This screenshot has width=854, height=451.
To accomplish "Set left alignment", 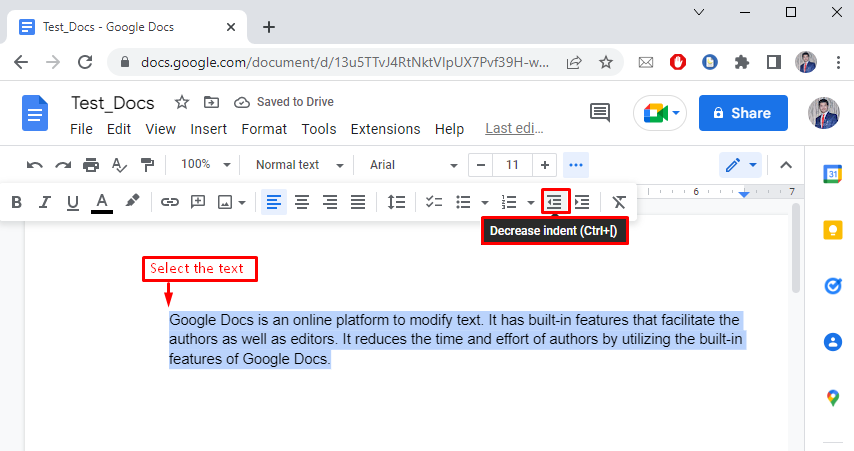I will [274, 202].
